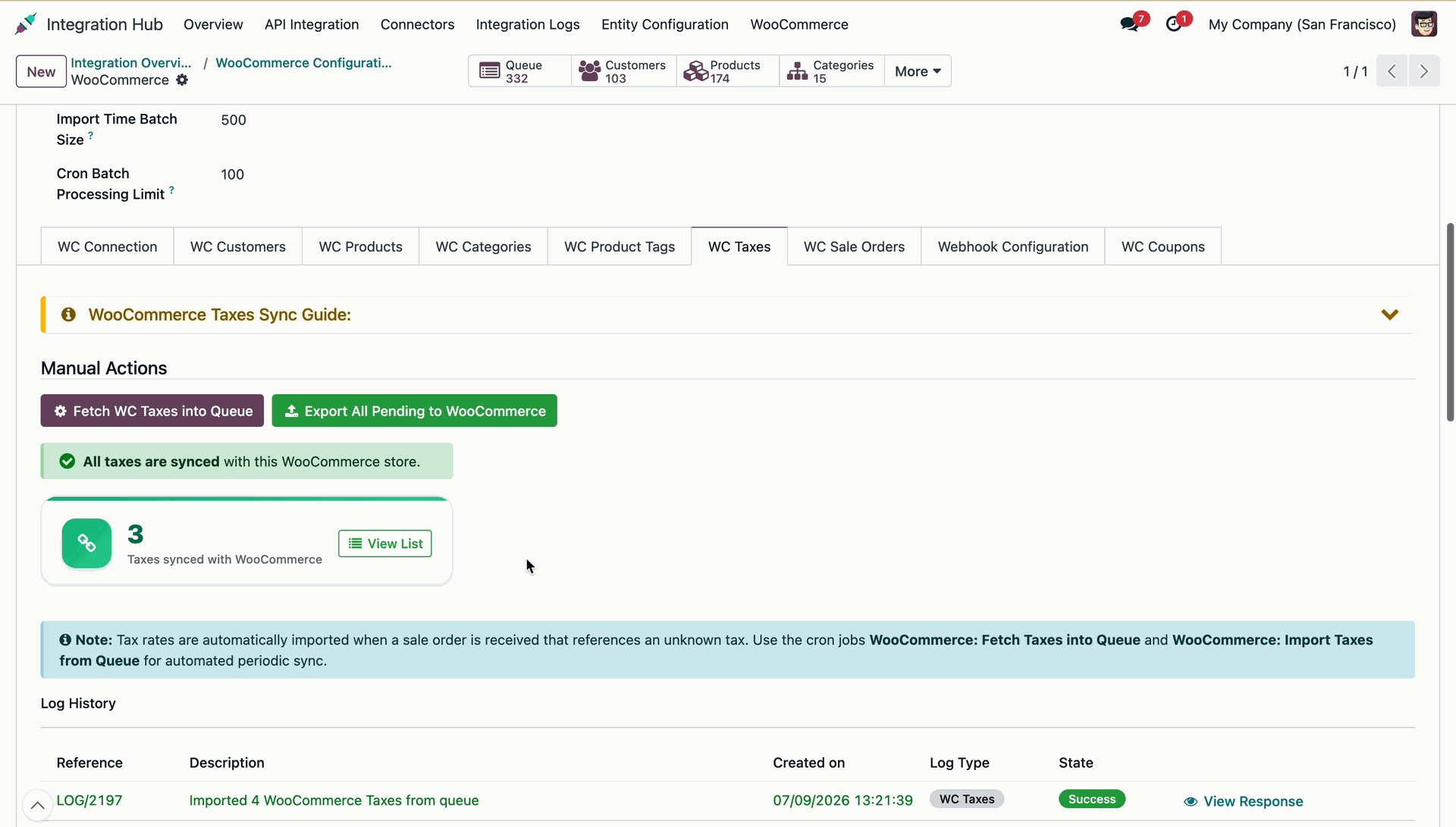This screenshot has height=827, width=1456.
Task: Click the help mark beside Import Time Batch Size
Action: pos(90,136)
